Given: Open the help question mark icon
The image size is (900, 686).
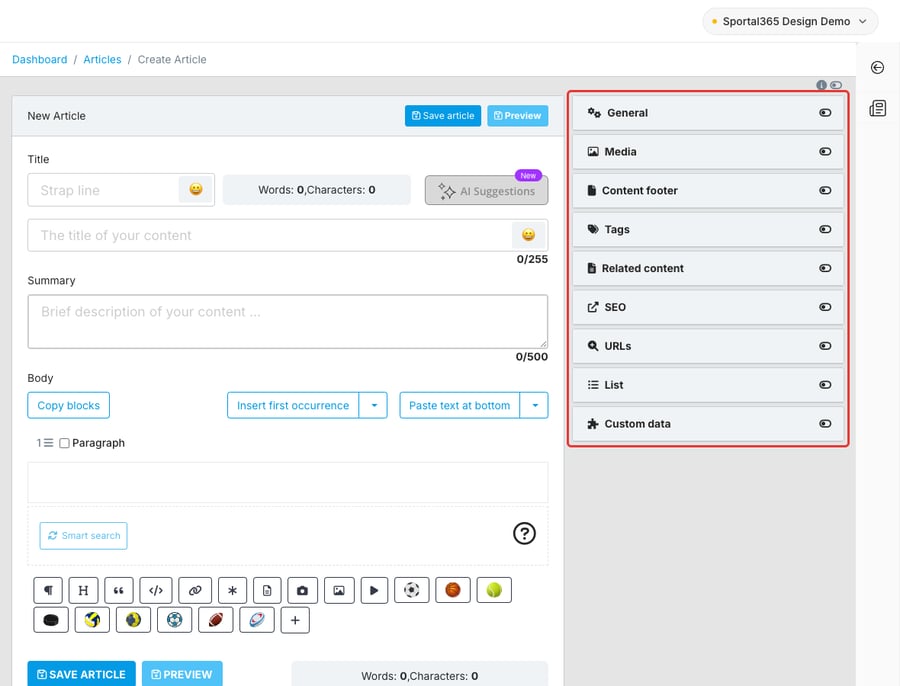Looking at the screenshot, I should (524, 533).
